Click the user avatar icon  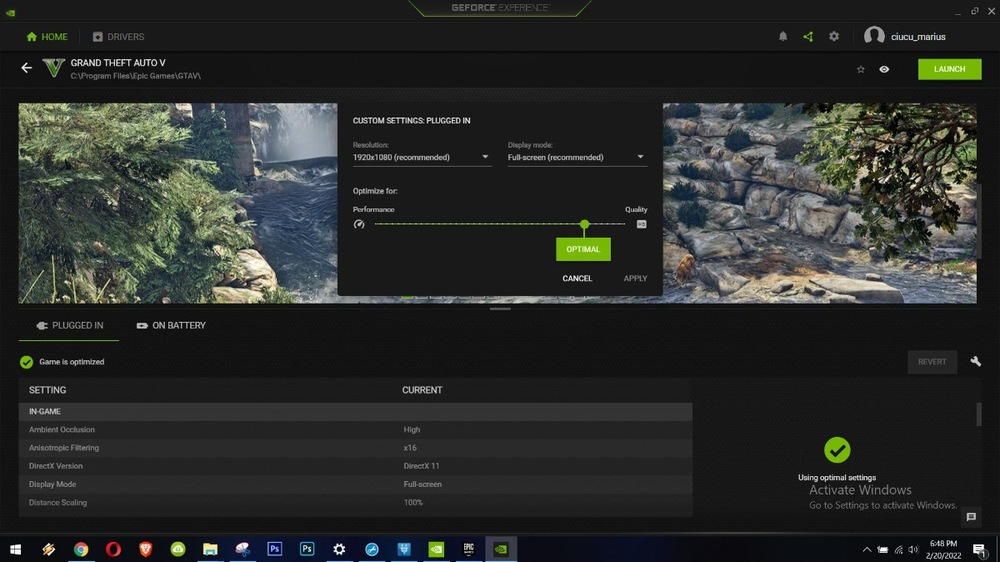pos(874,36)
